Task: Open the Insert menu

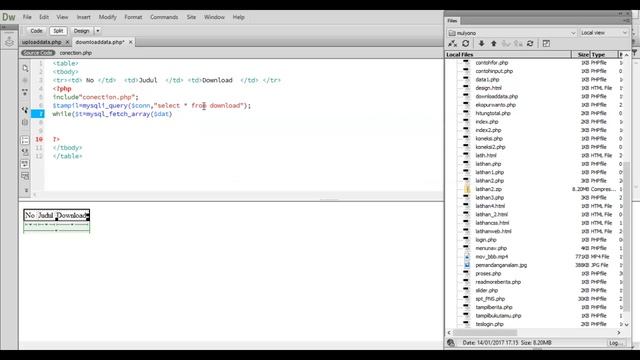Action: (84, 17)
